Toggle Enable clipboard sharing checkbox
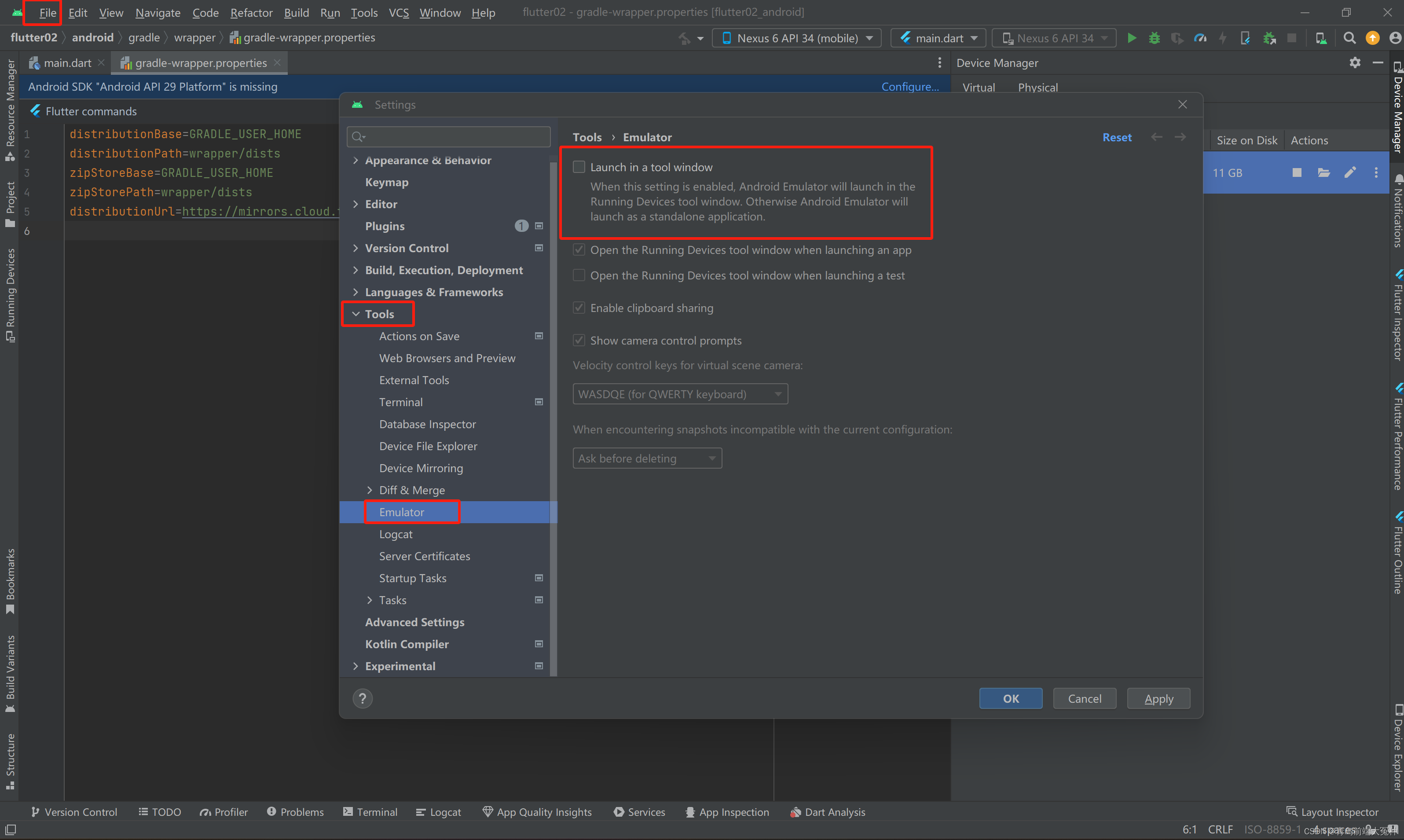The height and width of the screenshot is (840, 1404). pos(578,308)
